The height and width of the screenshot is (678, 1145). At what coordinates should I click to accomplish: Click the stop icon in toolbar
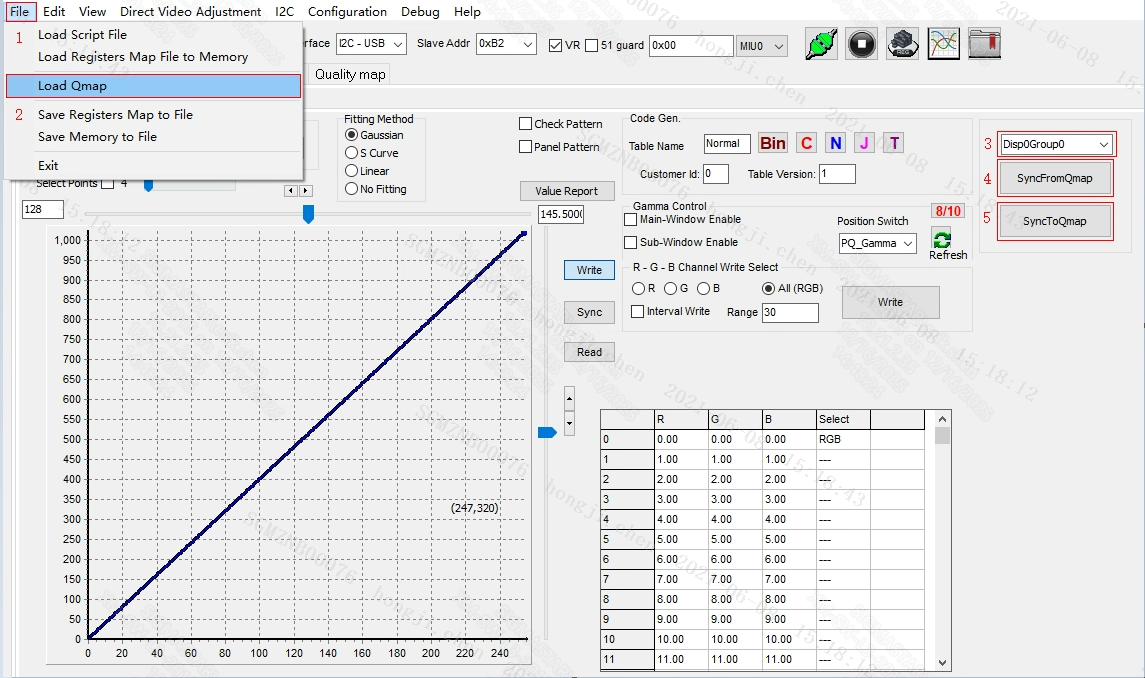point(862,45)
